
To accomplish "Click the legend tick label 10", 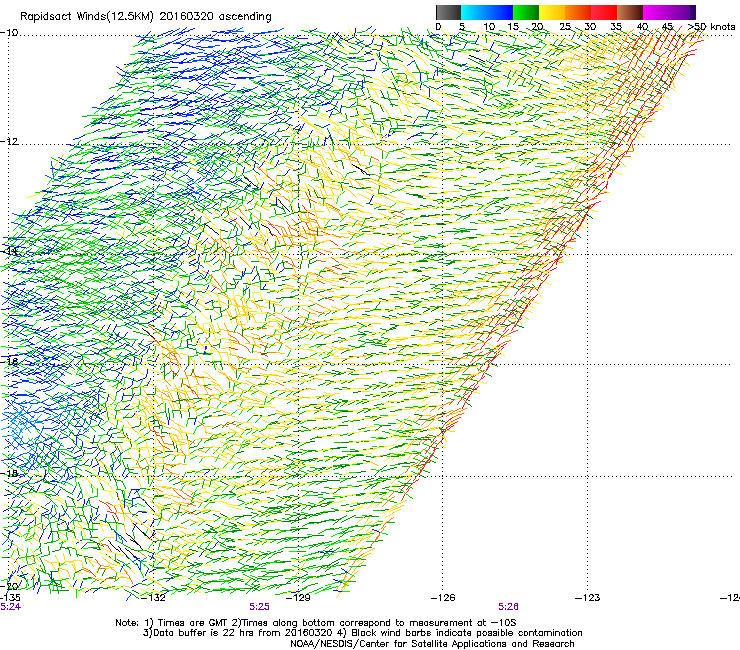I will 489,27.
